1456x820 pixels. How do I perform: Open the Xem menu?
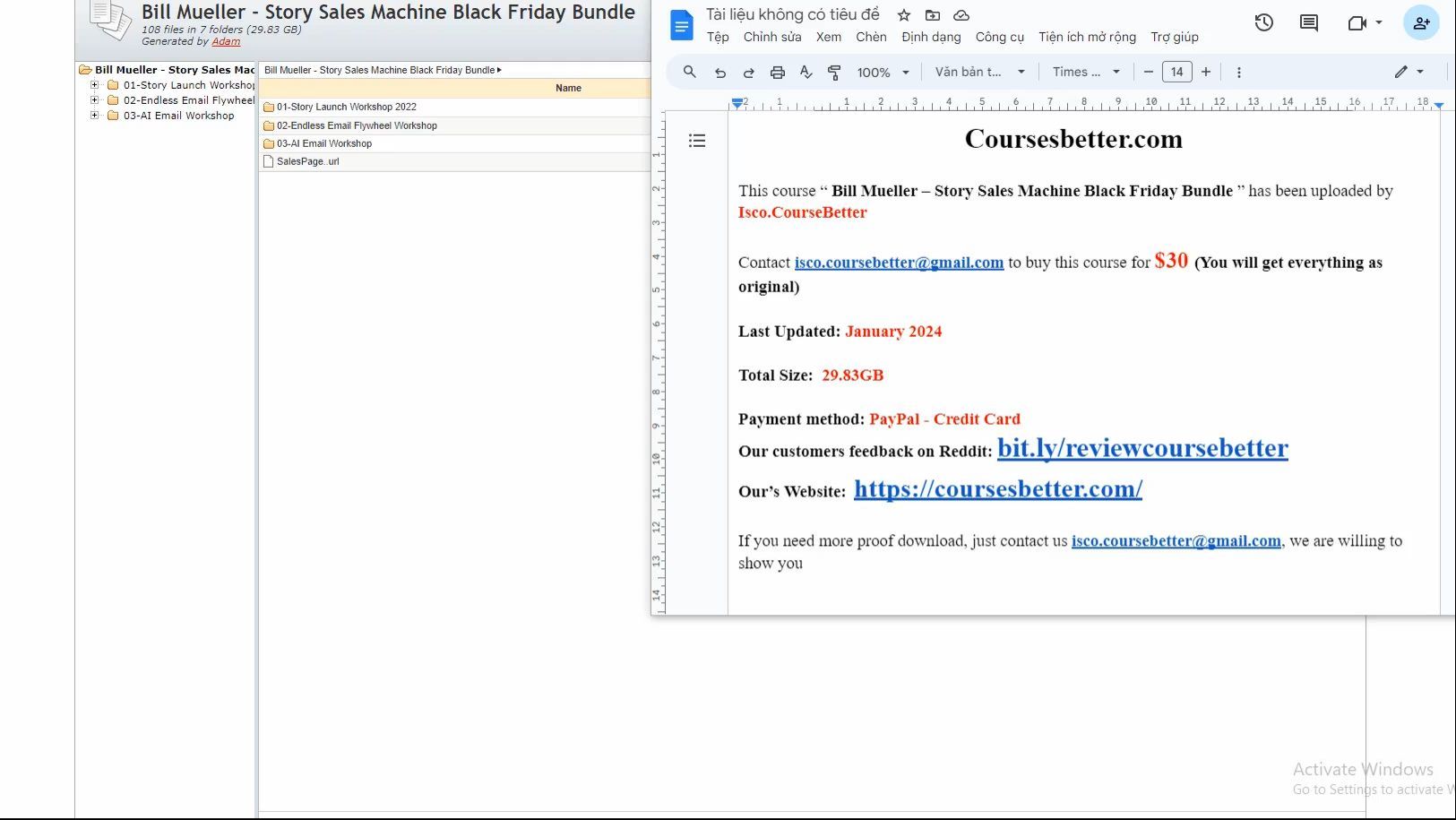[829, 37]
